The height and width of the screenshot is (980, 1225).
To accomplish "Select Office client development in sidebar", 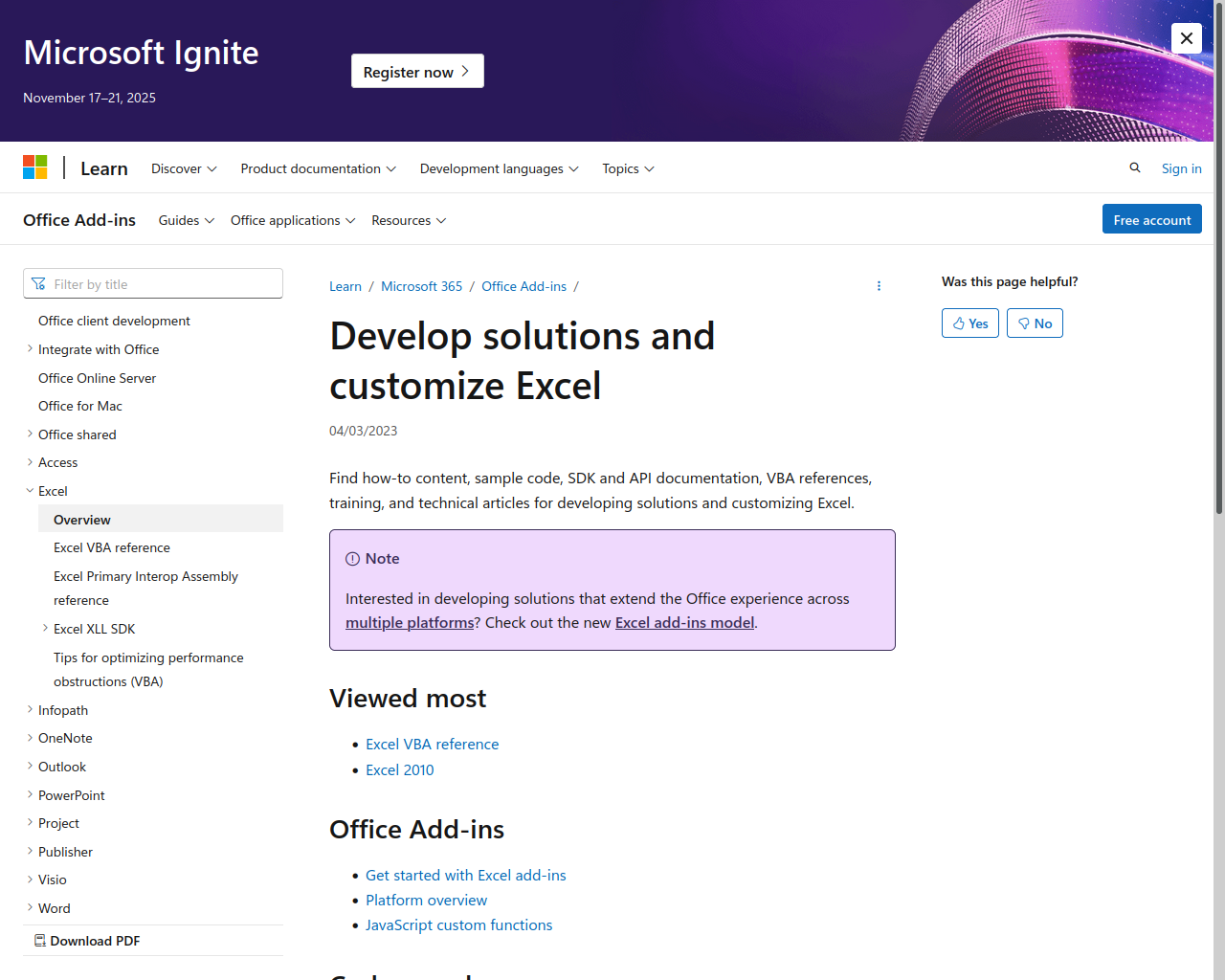I will [x=114, y=321].
